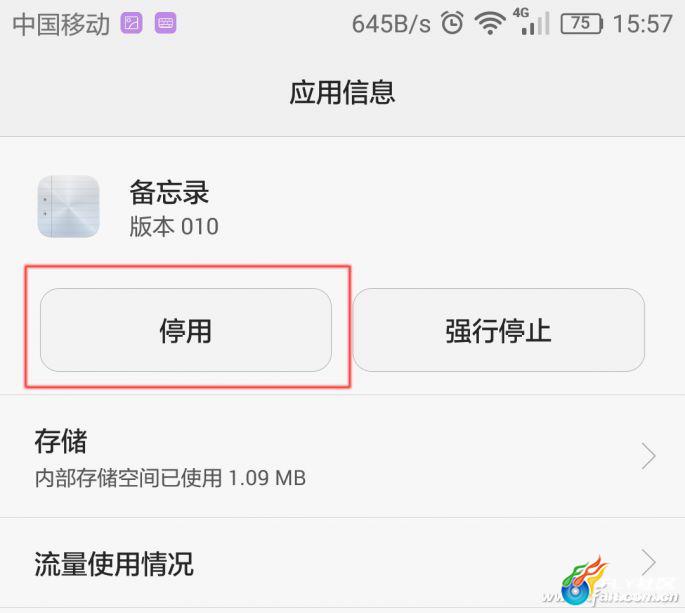Tap the purple keyboard notification icon
The height and width of the screenshot is (613, 685).
point(166,23)
